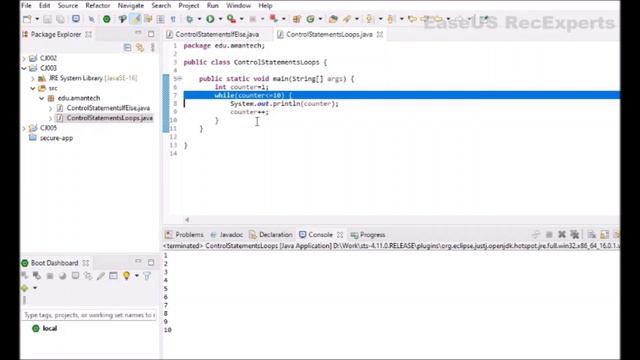Collapse the src folder node
640x360 pixels.
(x=33, y=88)
